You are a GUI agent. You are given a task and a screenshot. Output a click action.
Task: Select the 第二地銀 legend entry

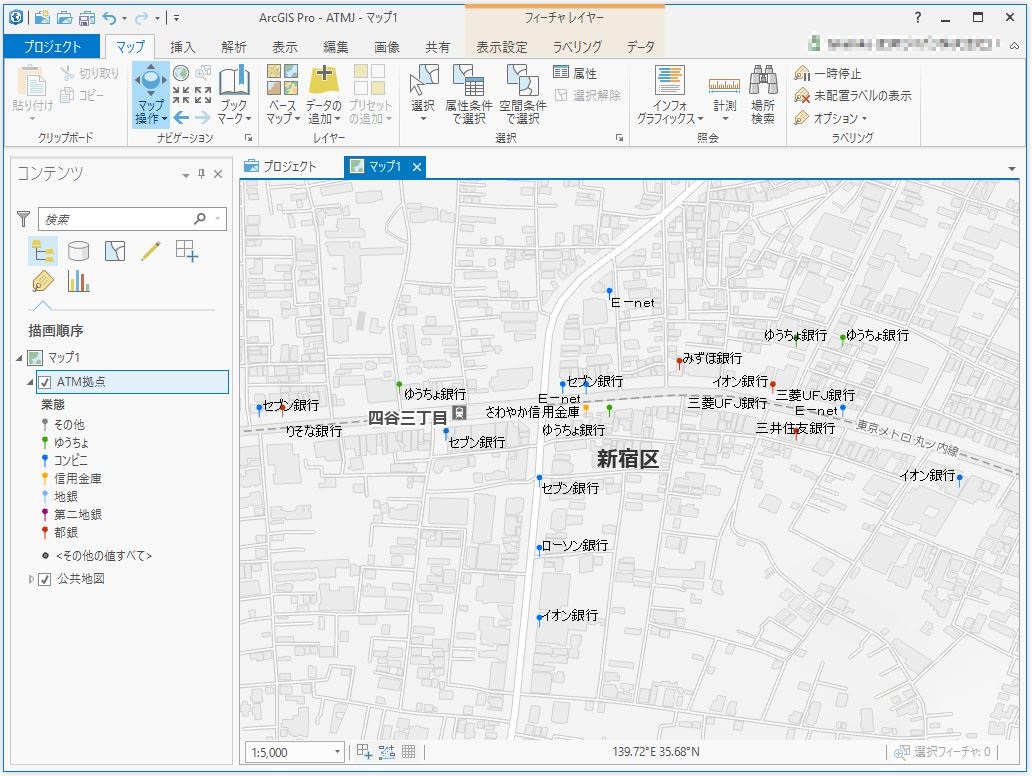(x=71, y=514)
